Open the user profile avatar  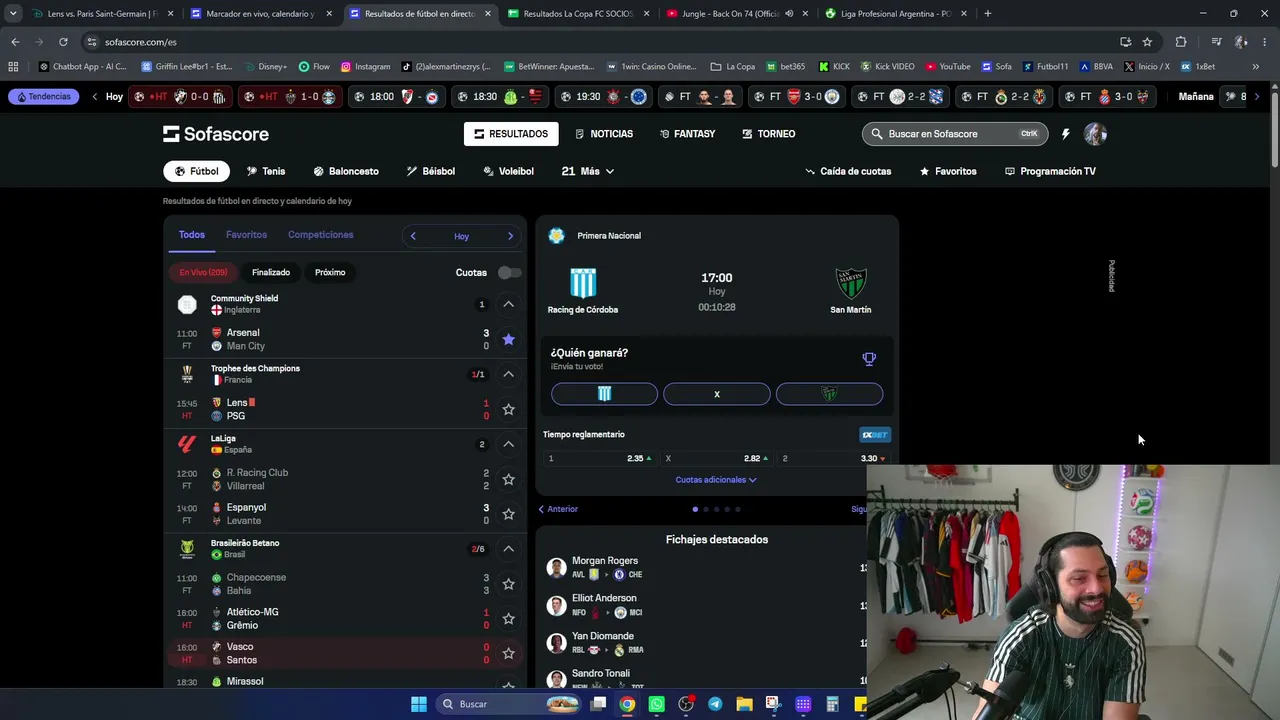click(1095, 134)
